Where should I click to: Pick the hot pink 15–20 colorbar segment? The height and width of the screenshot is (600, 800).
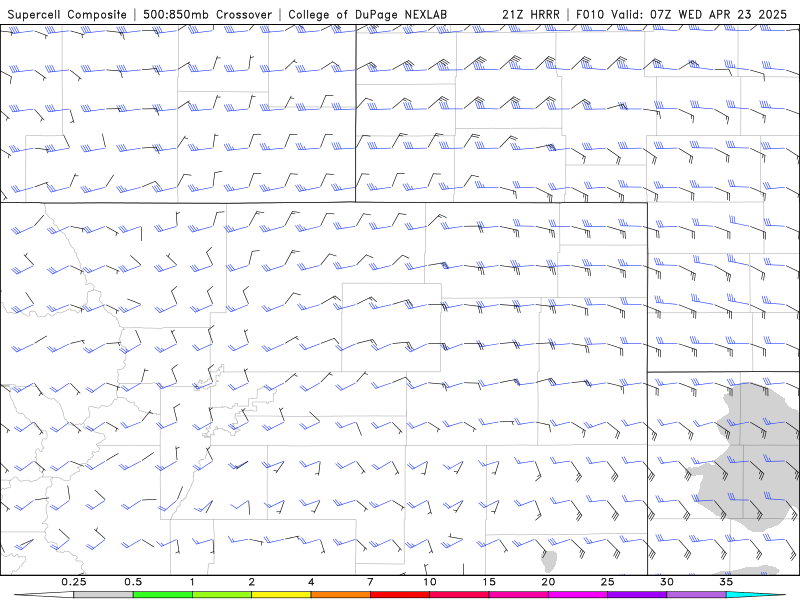518,595
